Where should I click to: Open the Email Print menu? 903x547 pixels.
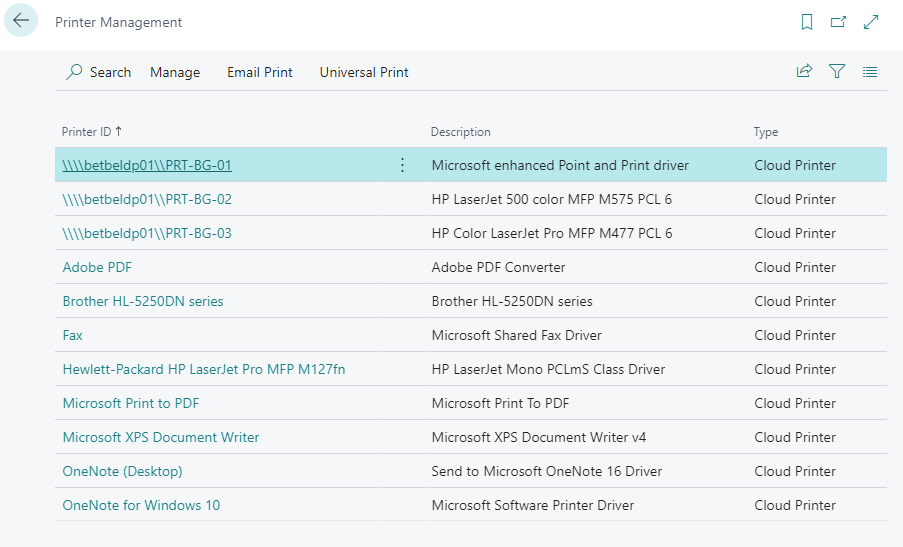coord(260,73)
